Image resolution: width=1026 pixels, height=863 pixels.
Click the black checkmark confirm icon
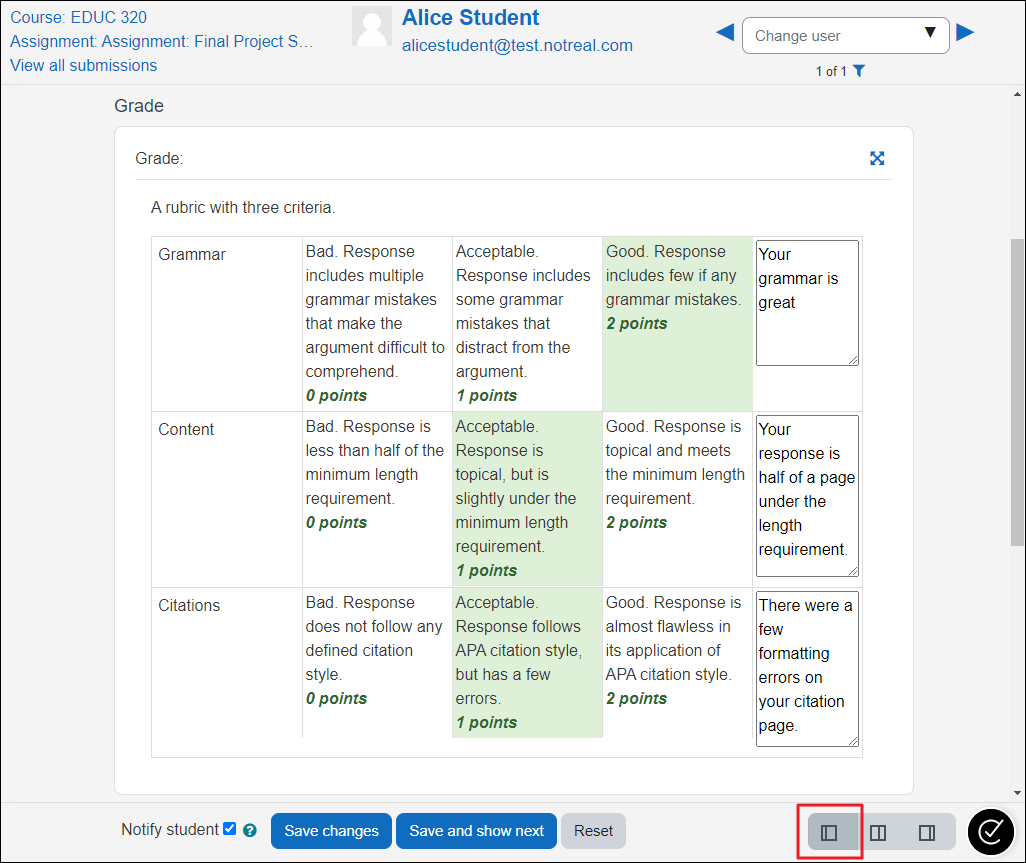point(991,831)
